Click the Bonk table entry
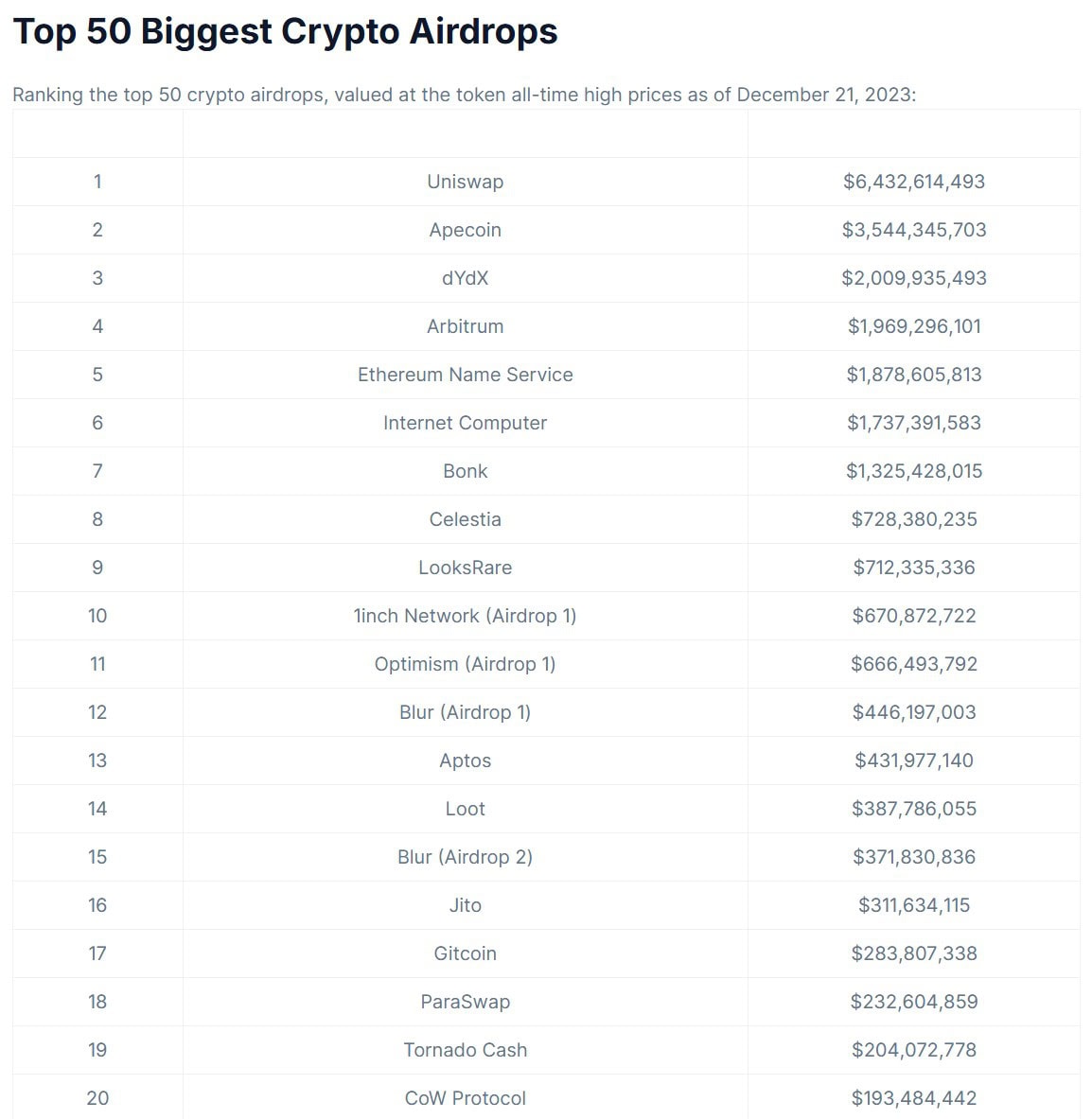 click(x=465, y=471)
